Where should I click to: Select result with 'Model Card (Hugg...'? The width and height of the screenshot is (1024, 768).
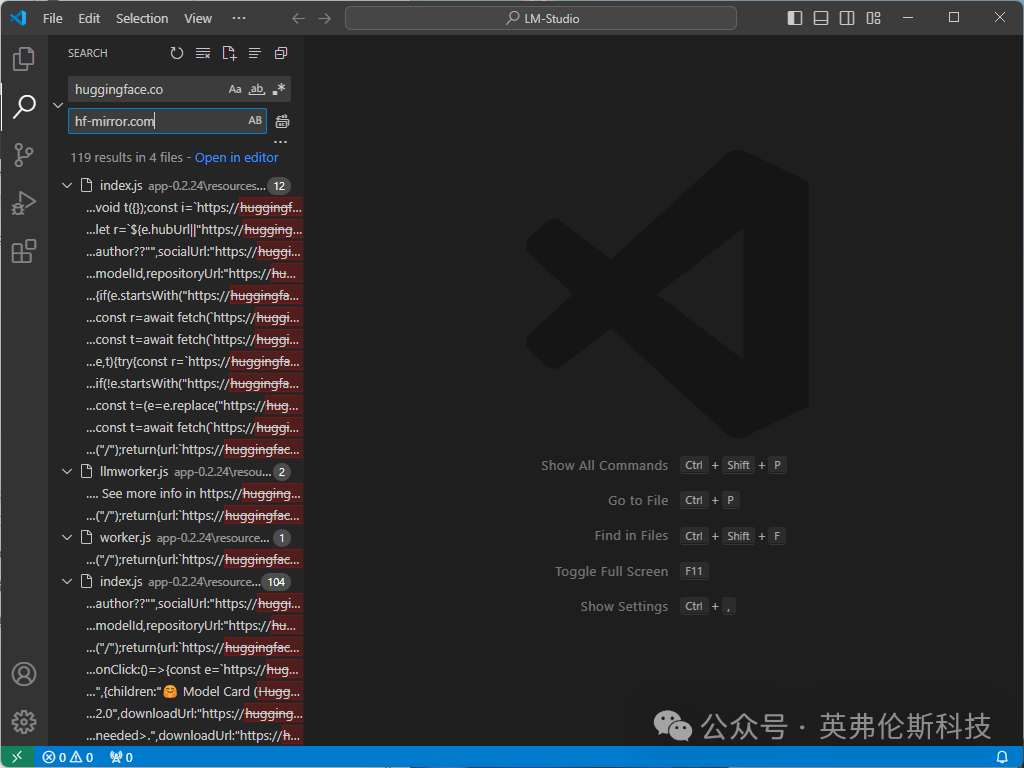tap(194, 692)
